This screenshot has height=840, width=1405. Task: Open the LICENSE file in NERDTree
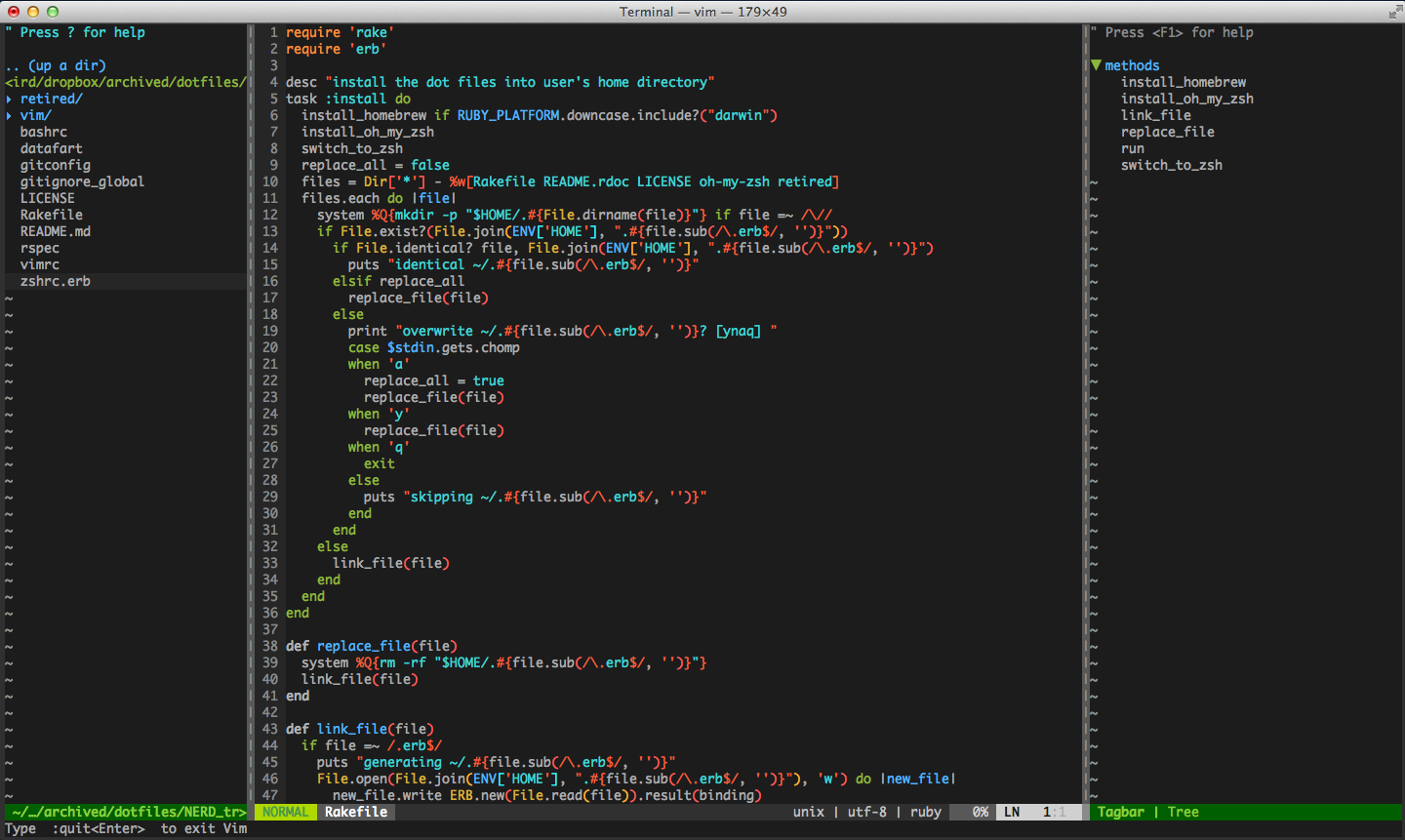[48, 198]
